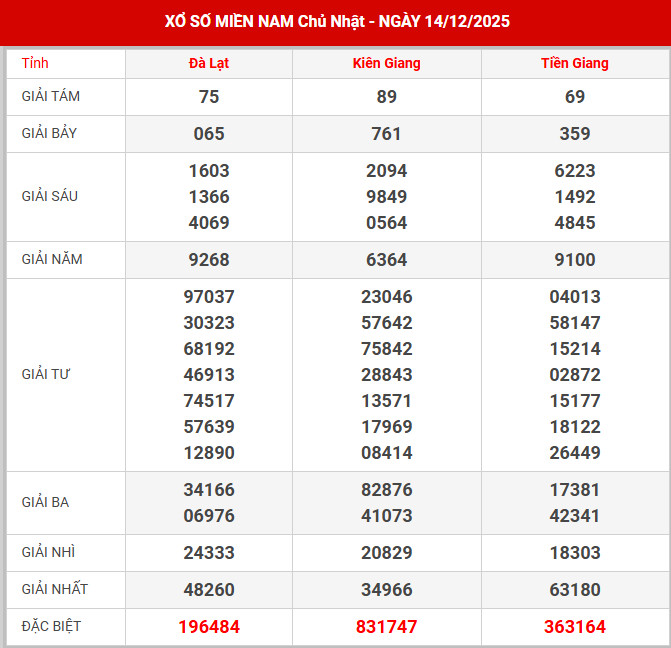This screenshot has width=671, height=648.
Task: Select Tiền Giang number 26449
Action: click(x=575, y=453)
